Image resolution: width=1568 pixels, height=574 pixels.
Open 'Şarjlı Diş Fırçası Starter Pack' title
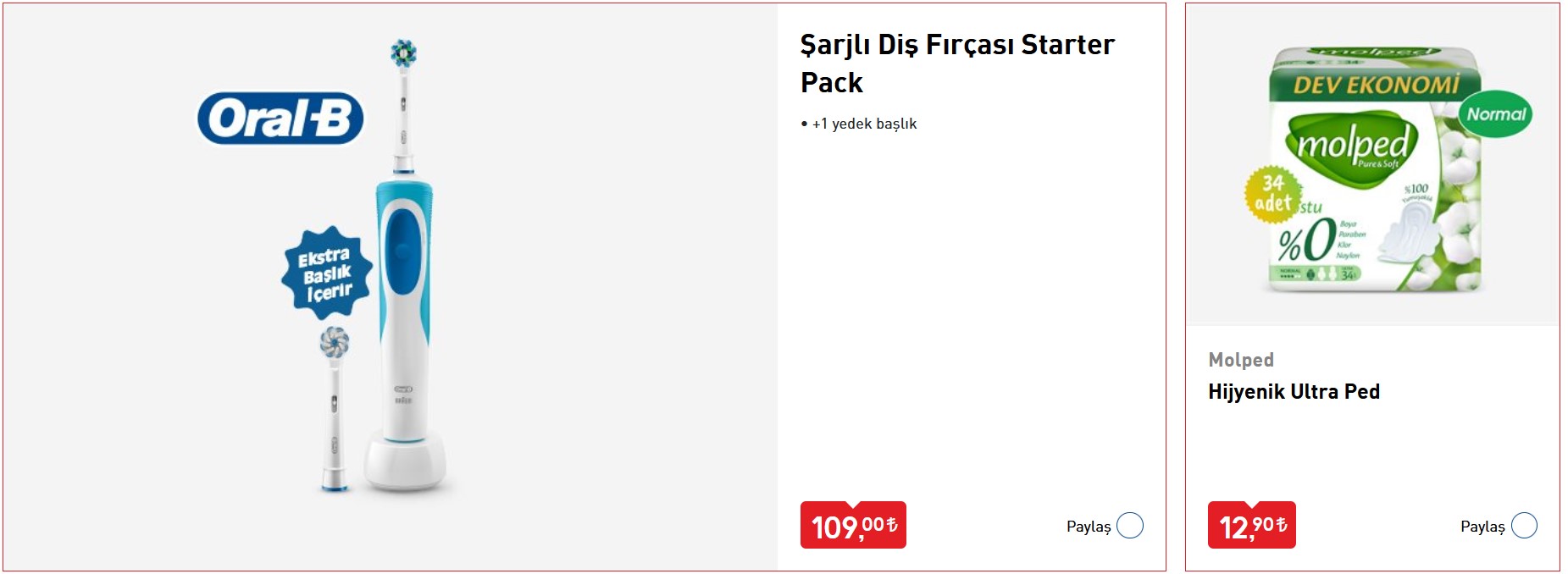tap(957, 63)
